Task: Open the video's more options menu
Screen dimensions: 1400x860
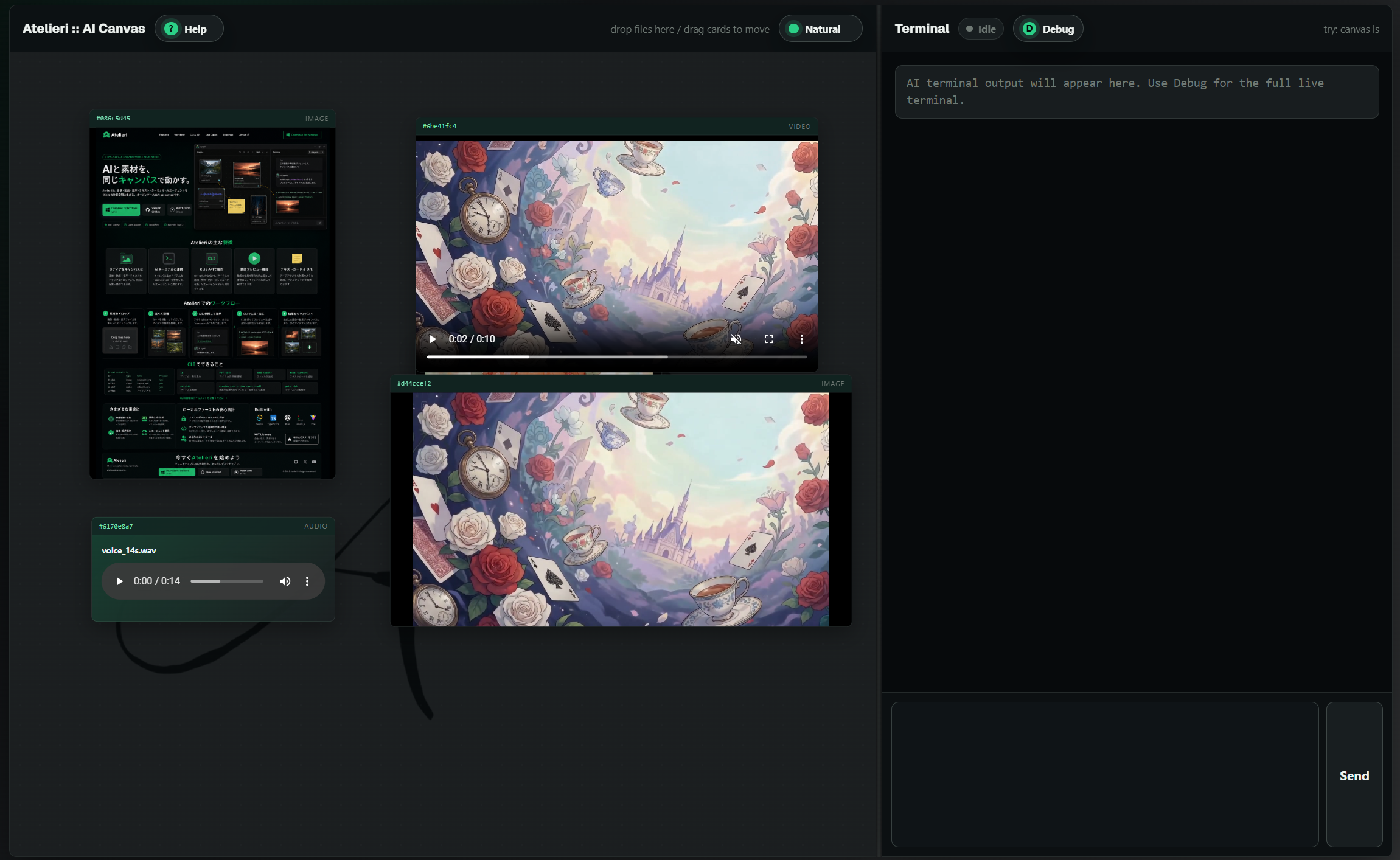Action: point(801,339)
